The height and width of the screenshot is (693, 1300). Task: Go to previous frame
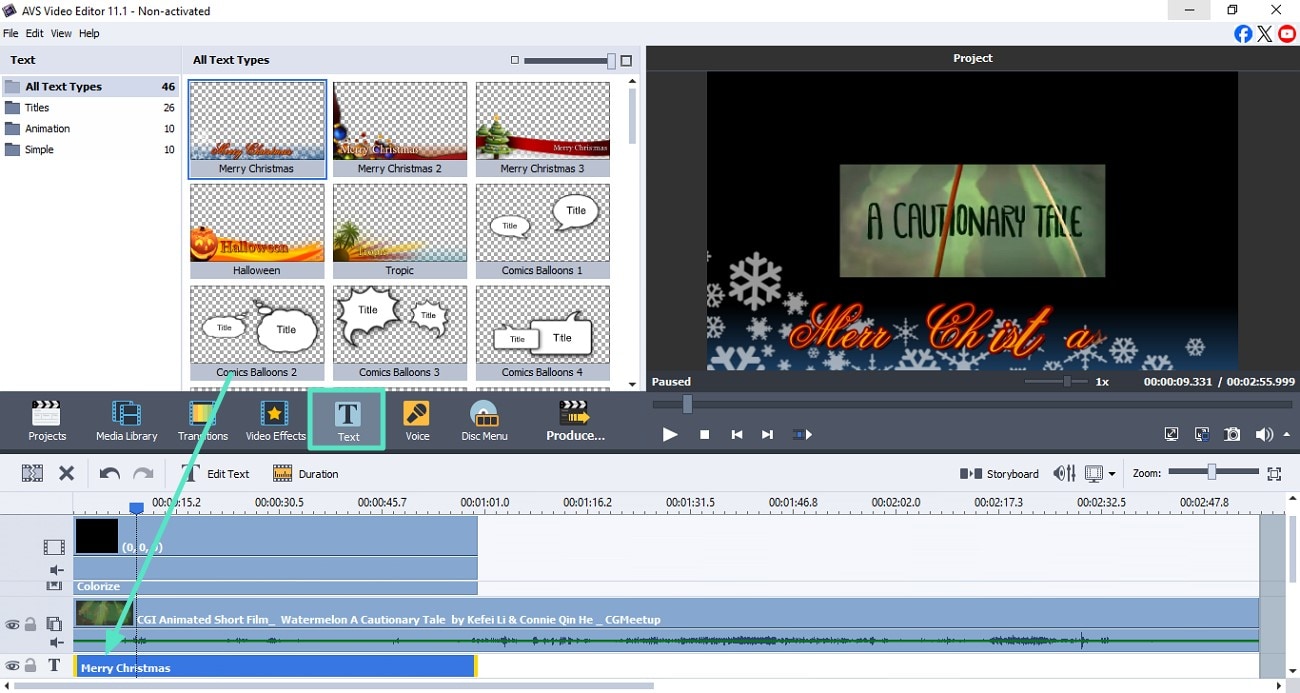point(737,434)
